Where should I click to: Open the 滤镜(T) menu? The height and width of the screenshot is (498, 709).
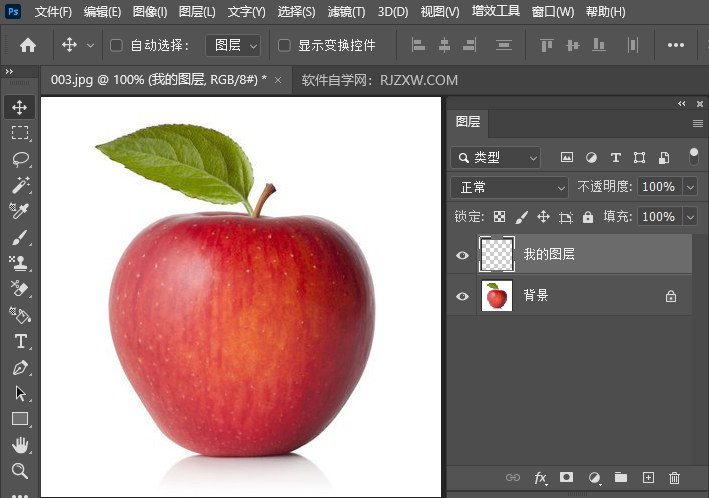tap(346, 12)
